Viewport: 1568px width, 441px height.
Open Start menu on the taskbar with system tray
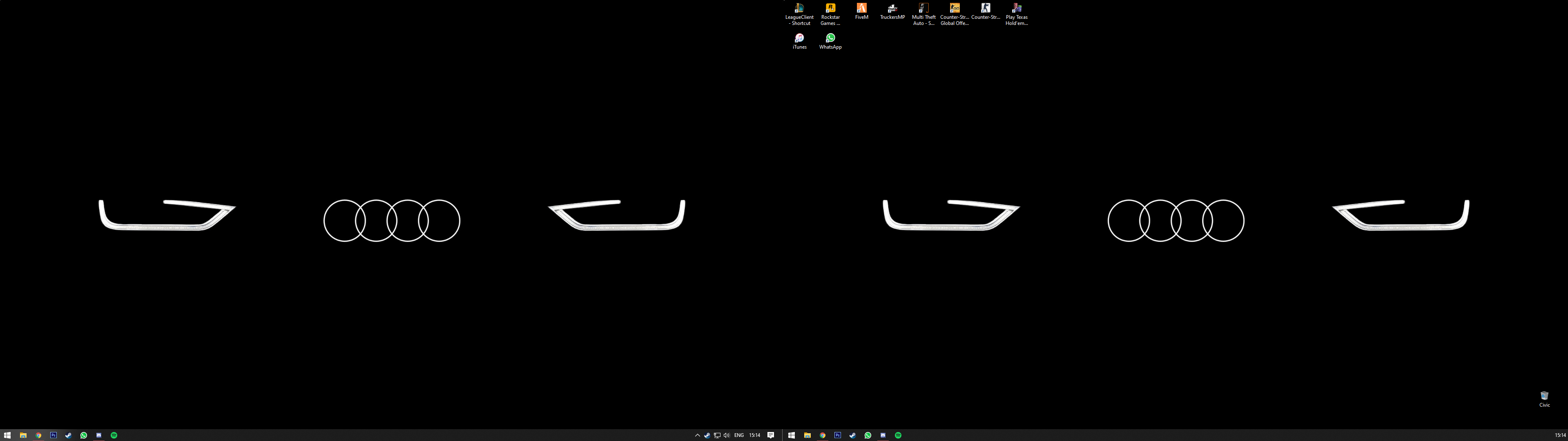[7, 435]
